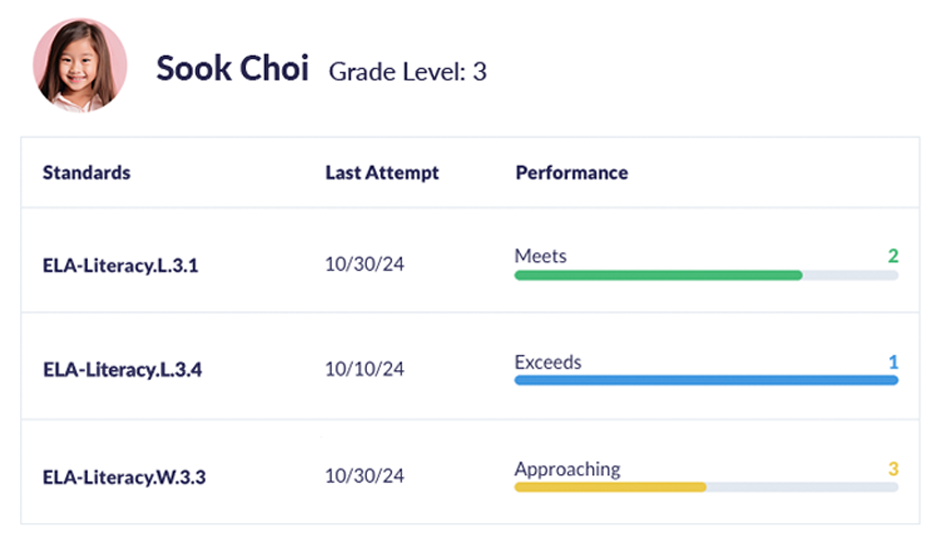Screen dimensions: 940x546
Task: Click the 10/30/24 date for ELA-Literacy.L.3.1
Action: coord(364,264)
